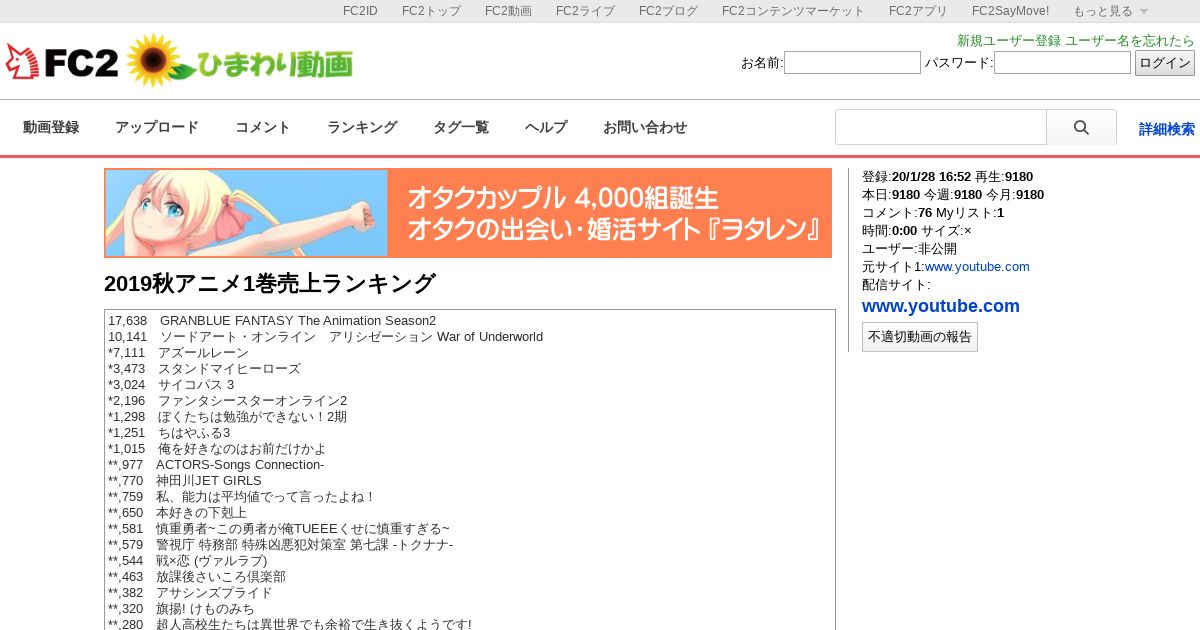Focus the video search input box
This screenshot has width=1200, height=630.
(x=941, y=127)
